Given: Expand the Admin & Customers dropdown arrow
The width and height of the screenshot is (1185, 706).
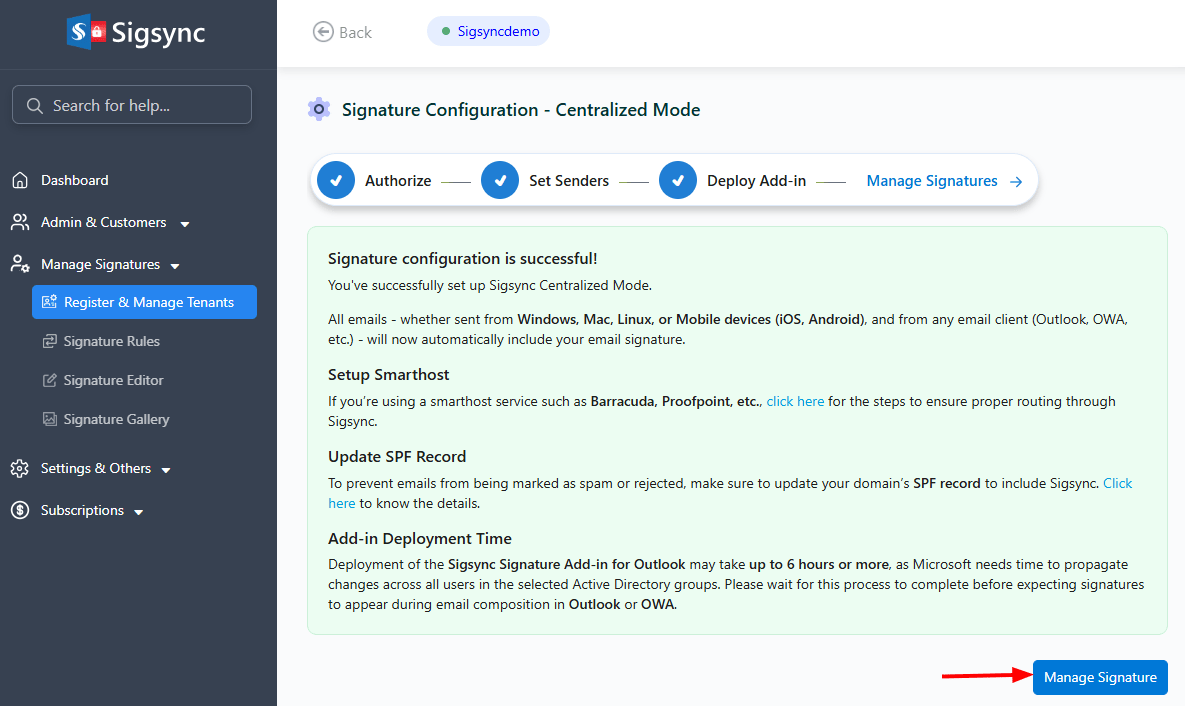Looking at the screenshot, I should coord(185,224).
